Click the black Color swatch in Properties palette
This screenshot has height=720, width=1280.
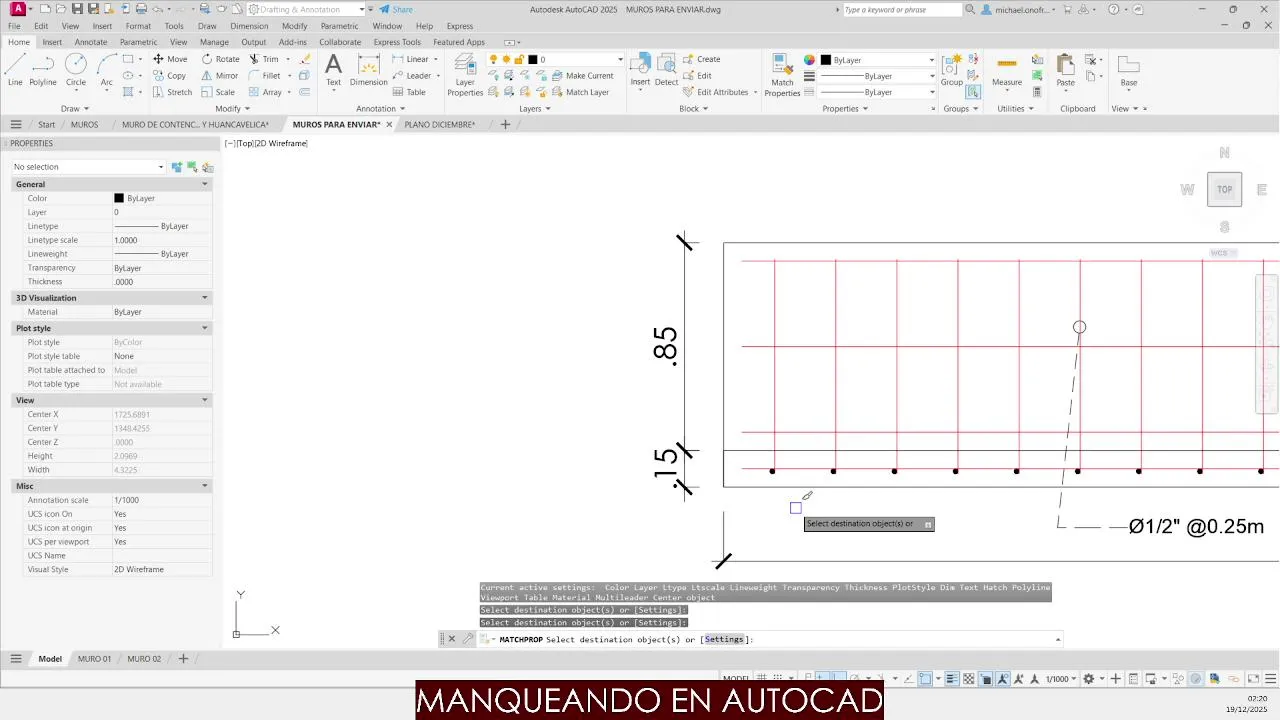tap(119, 198)
